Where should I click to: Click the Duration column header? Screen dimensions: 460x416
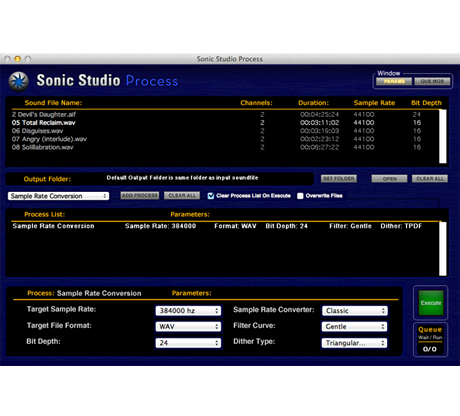(313, 103)
